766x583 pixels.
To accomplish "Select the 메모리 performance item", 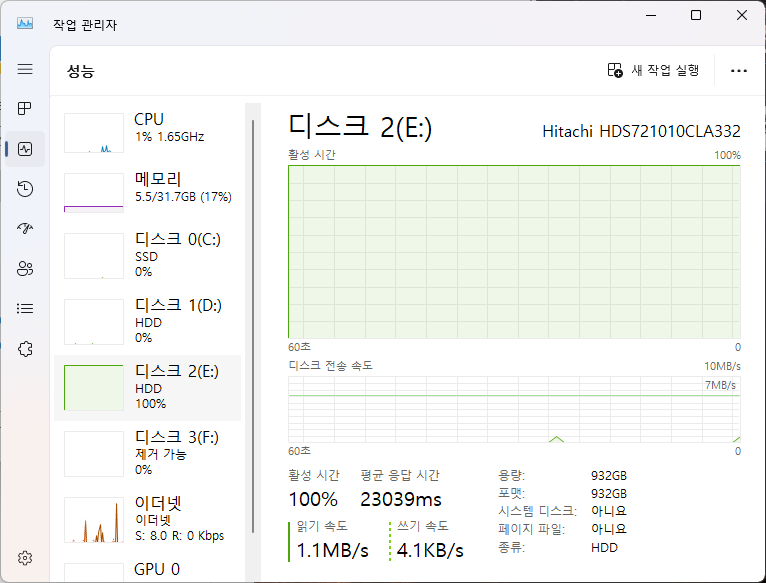I will point(148,193).
